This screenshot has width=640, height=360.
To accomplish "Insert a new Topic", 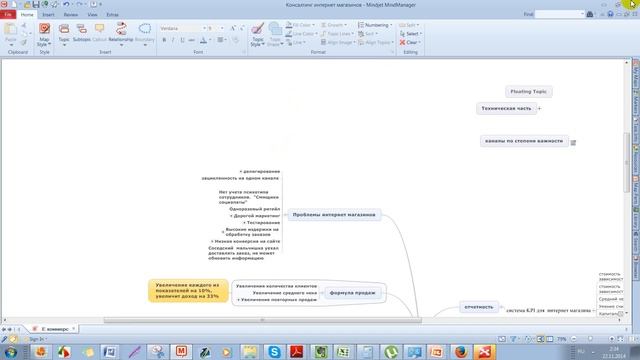I will pos(64,33).
